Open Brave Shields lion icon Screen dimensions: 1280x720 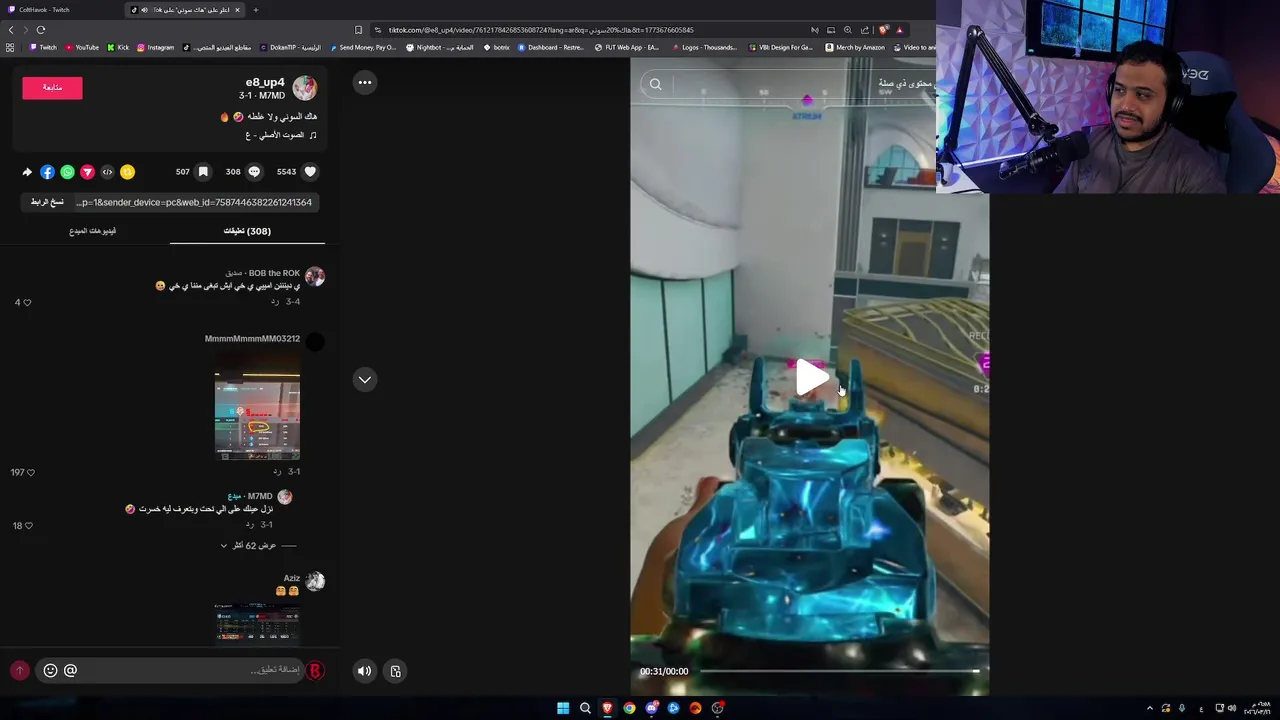pos(883,30)
